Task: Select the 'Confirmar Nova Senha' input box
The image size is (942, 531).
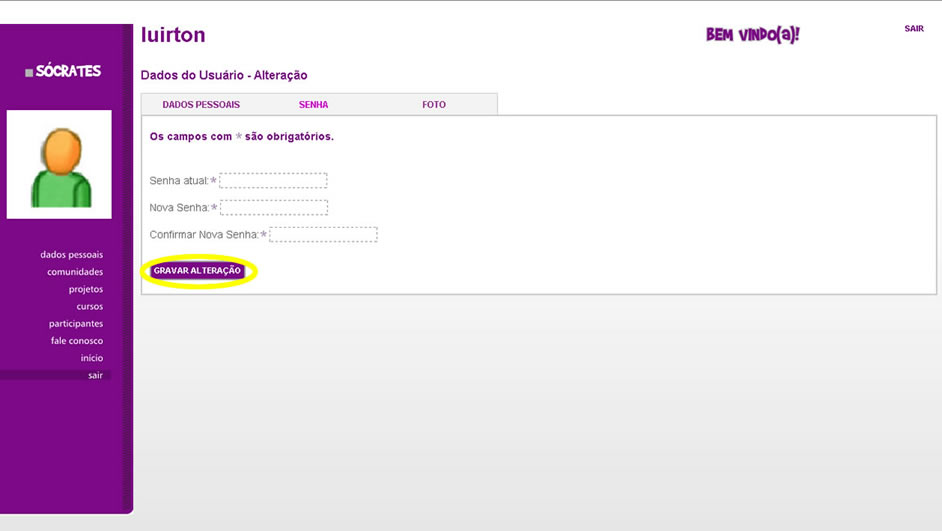Action: 323,235
